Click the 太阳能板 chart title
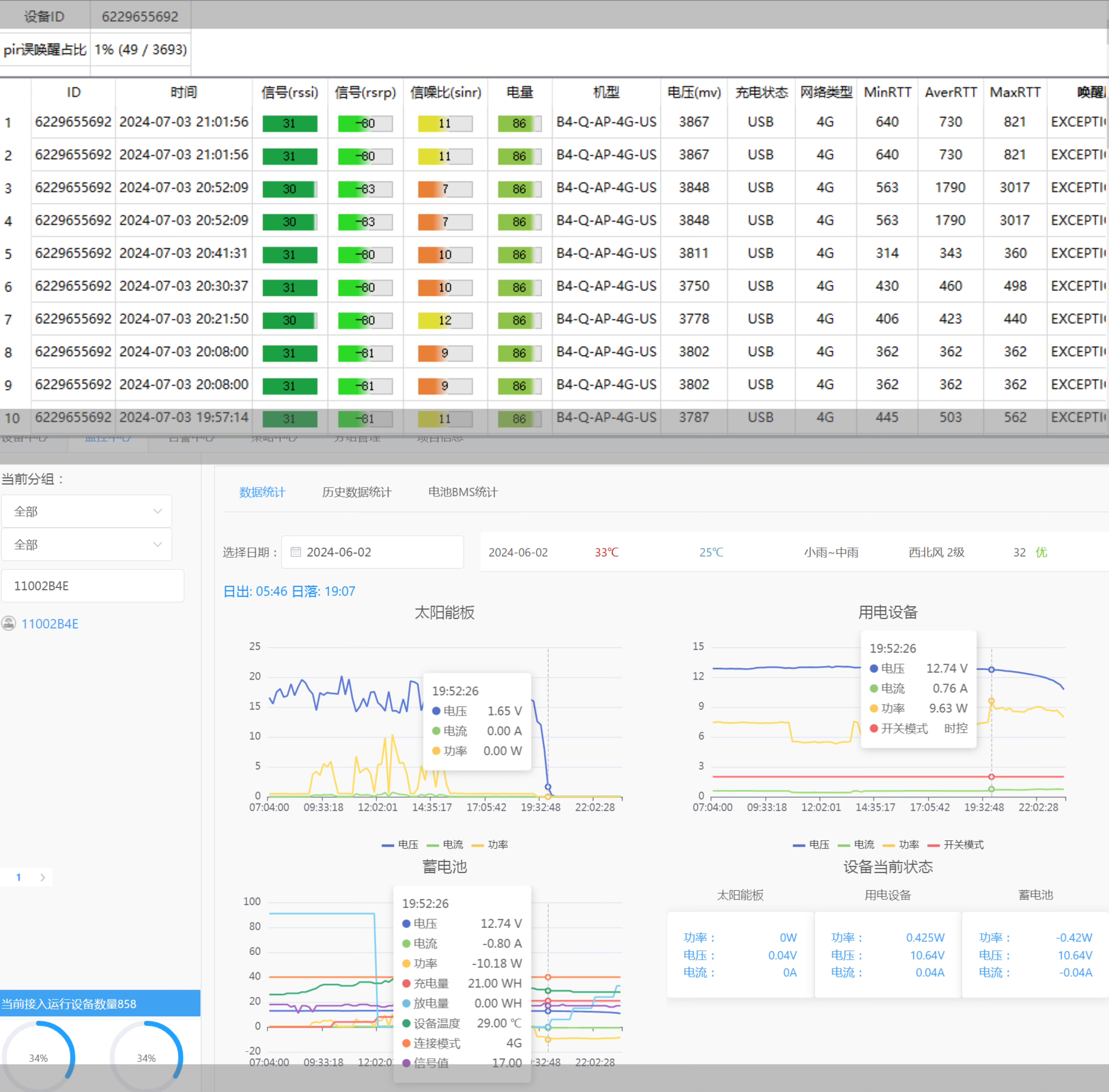The height and width of the screenshot is (1092, 1109). [444, 612]
